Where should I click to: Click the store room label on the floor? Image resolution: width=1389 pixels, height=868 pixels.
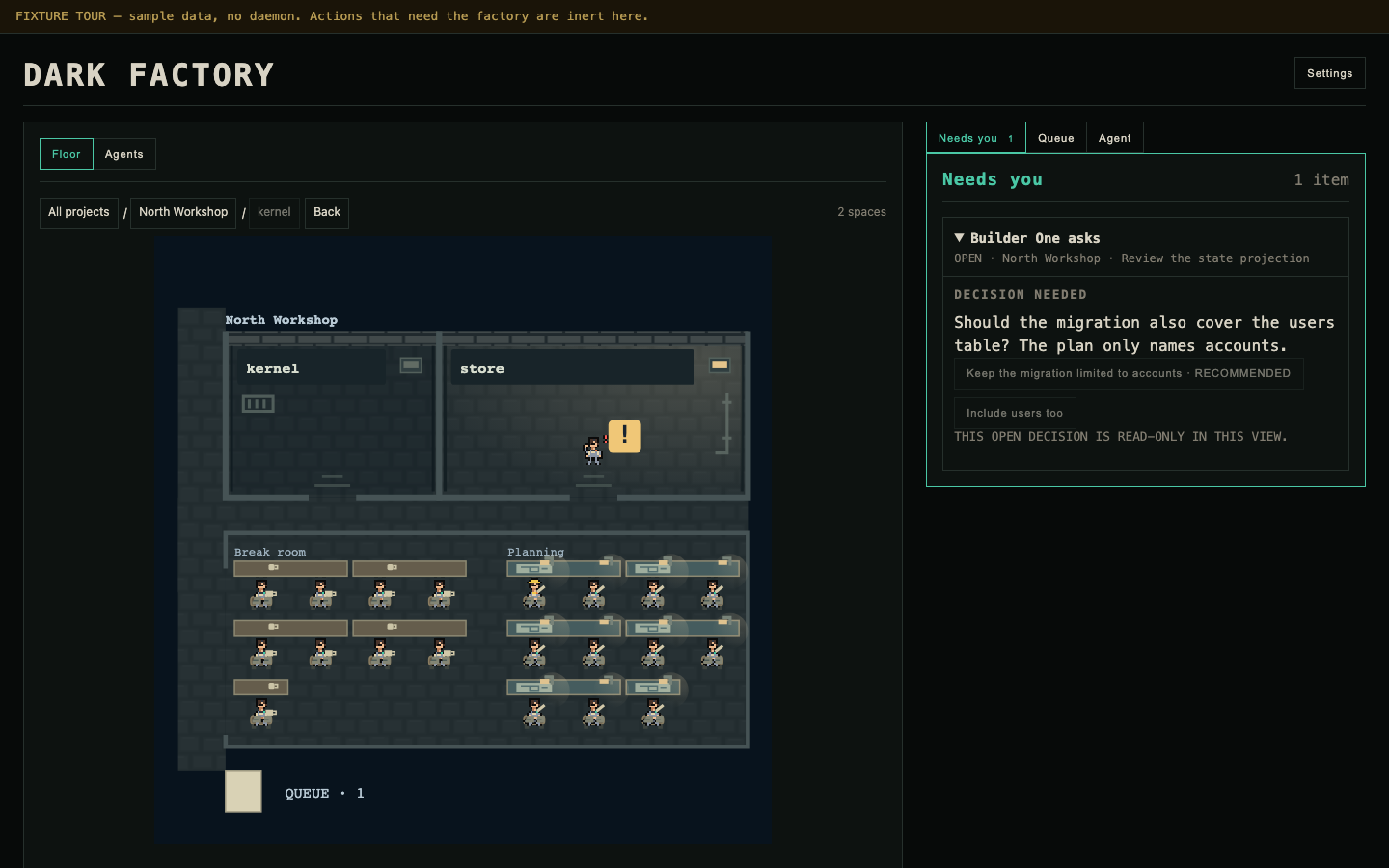click(x=482, y=368)
